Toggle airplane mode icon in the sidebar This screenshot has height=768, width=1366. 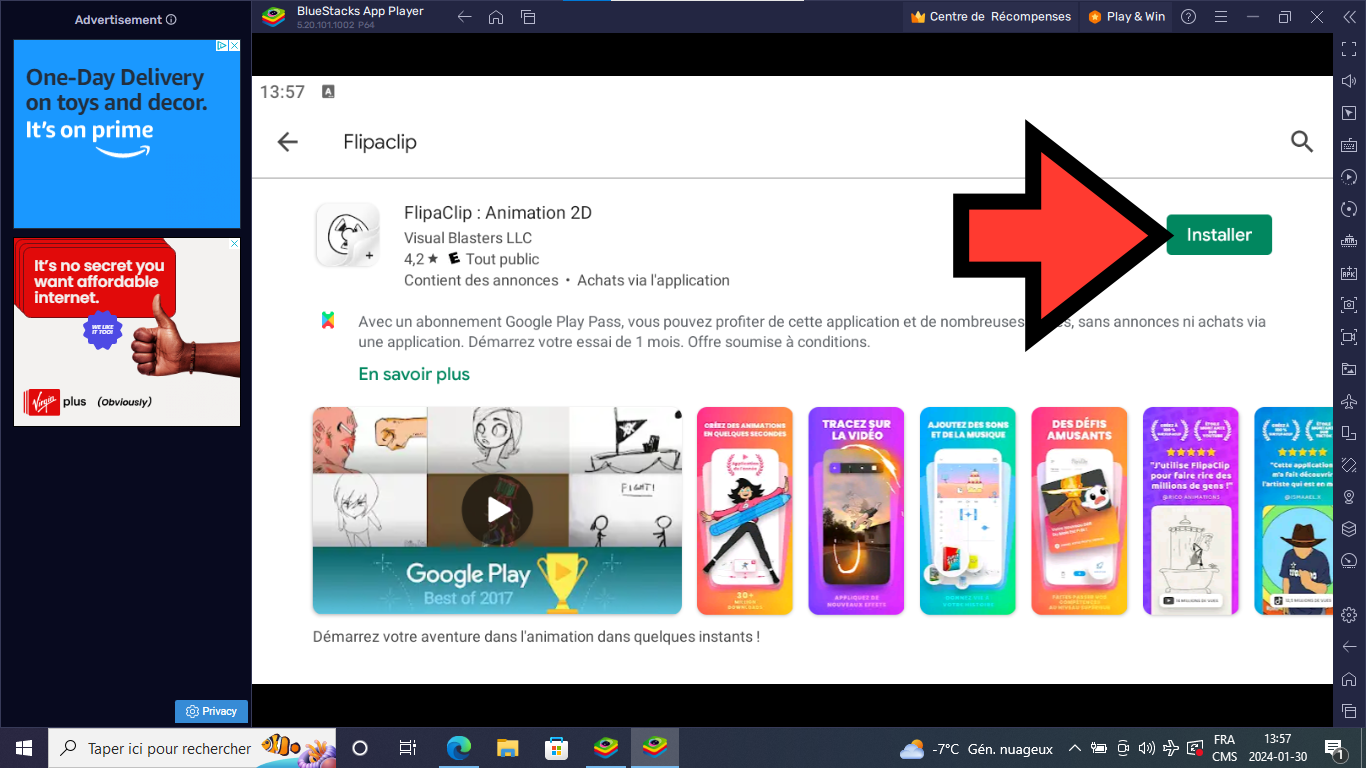[x=1349, y=401]
